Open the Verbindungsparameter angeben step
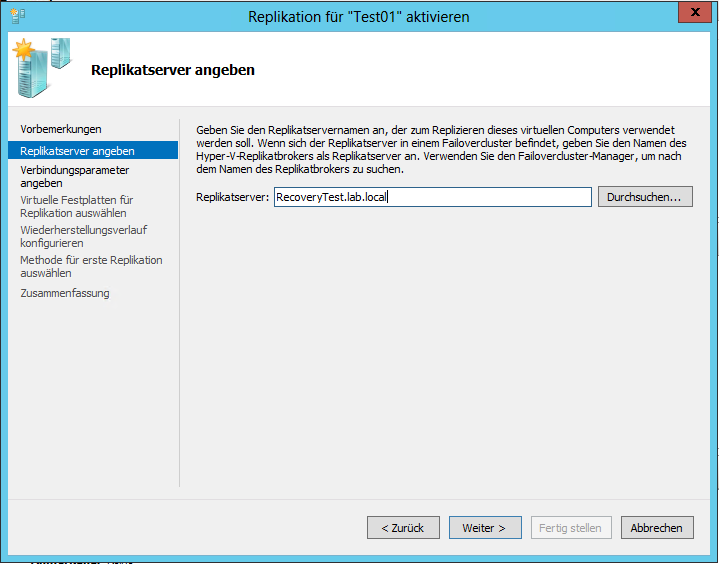 (74, 177)
